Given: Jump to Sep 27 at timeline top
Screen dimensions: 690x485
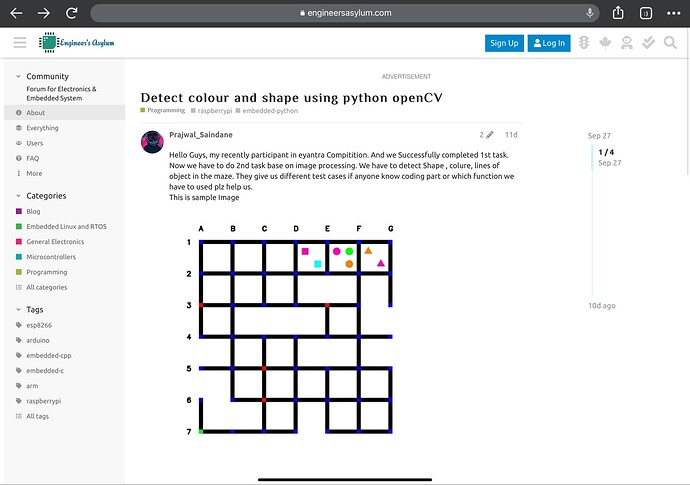Looking at the screenshot, I should pos(599,136).
